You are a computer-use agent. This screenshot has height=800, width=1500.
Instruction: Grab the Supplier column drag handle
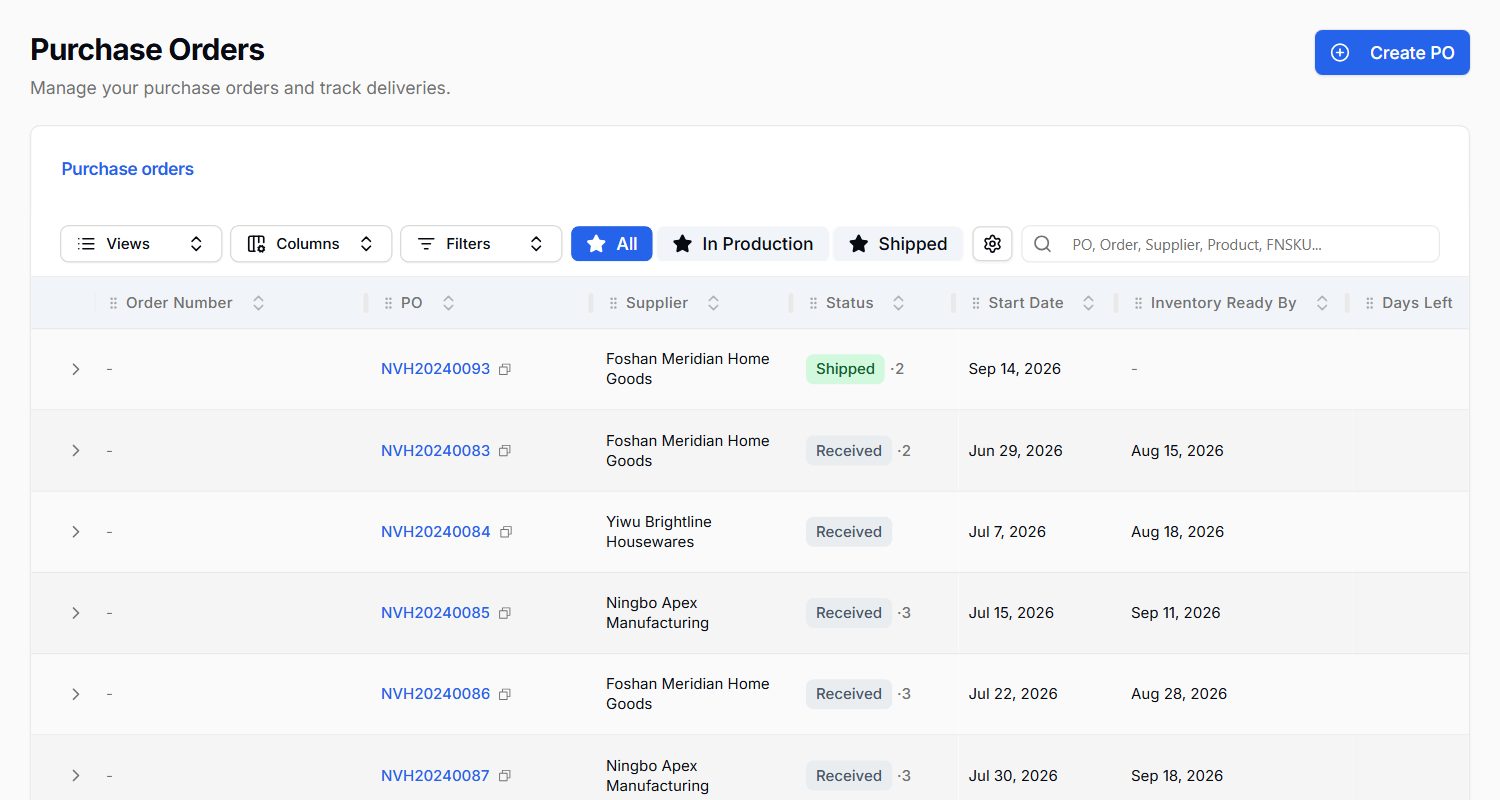pyautogui.click(x=613, y=303)
